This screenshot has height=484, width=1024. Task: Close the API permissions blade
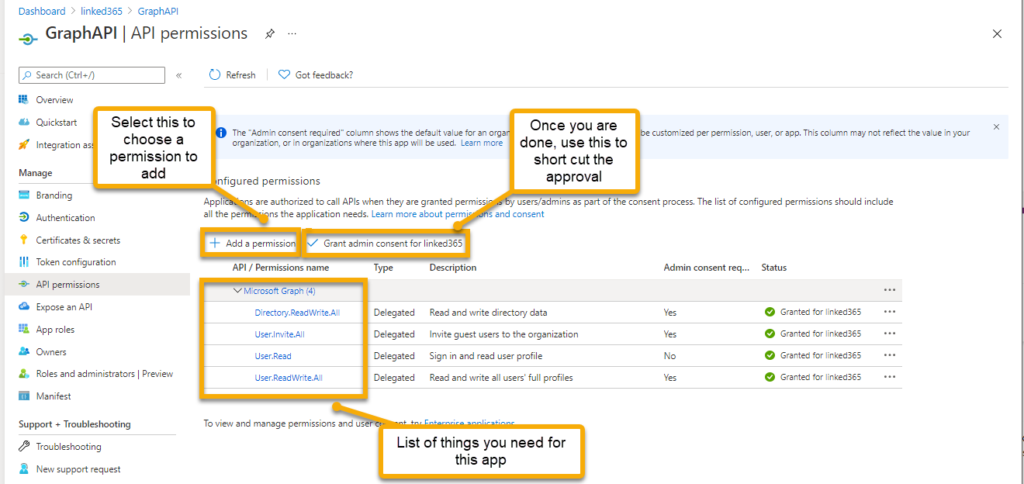click(997, 34)
